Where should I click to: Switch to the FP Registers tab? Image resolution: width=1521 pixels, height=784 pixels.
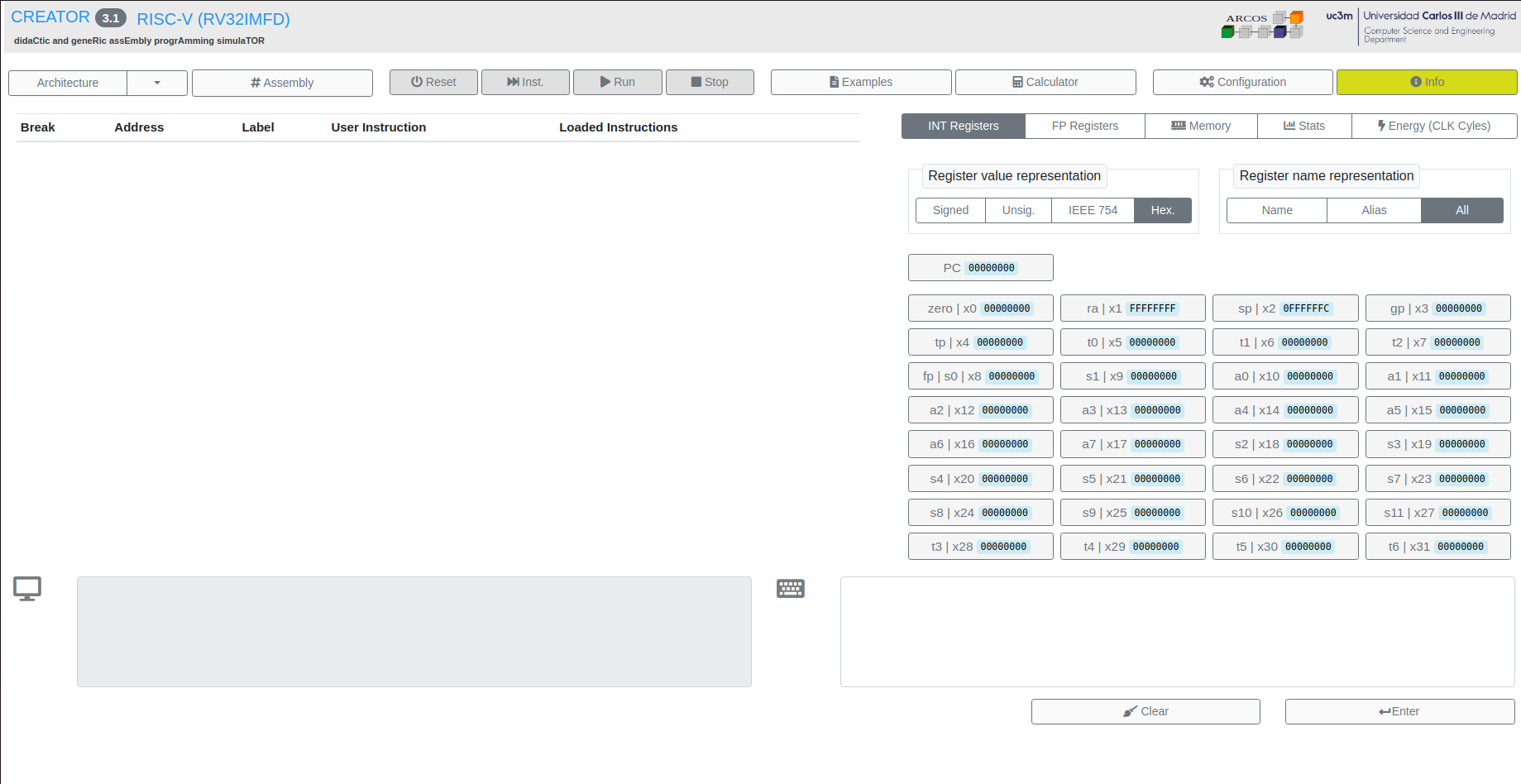click(x=1084, y=126)
